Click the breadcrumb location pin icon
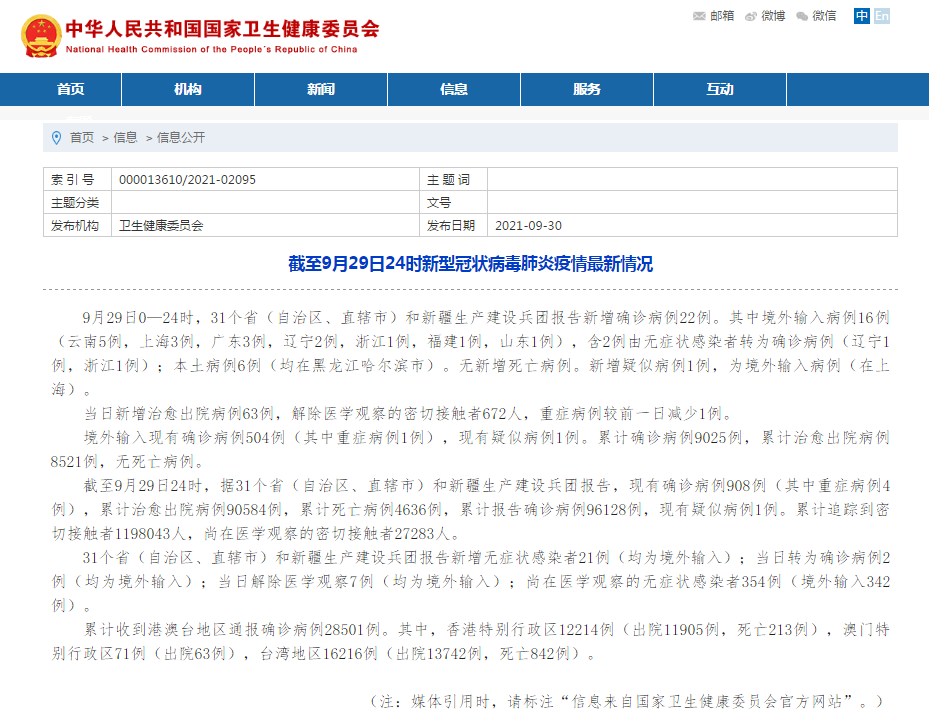The width and height of the screenshot is (929, 716). 57,138
